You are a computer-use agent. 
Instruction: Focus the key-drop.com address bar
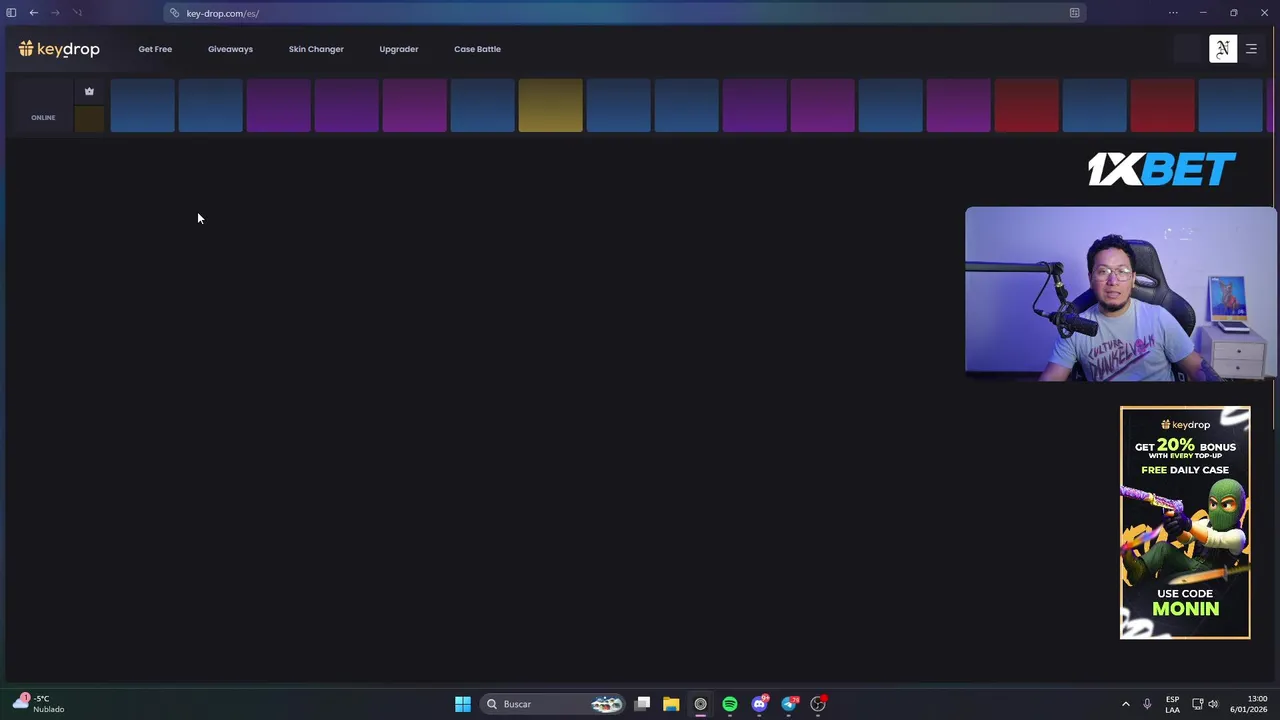coord(625,13)
